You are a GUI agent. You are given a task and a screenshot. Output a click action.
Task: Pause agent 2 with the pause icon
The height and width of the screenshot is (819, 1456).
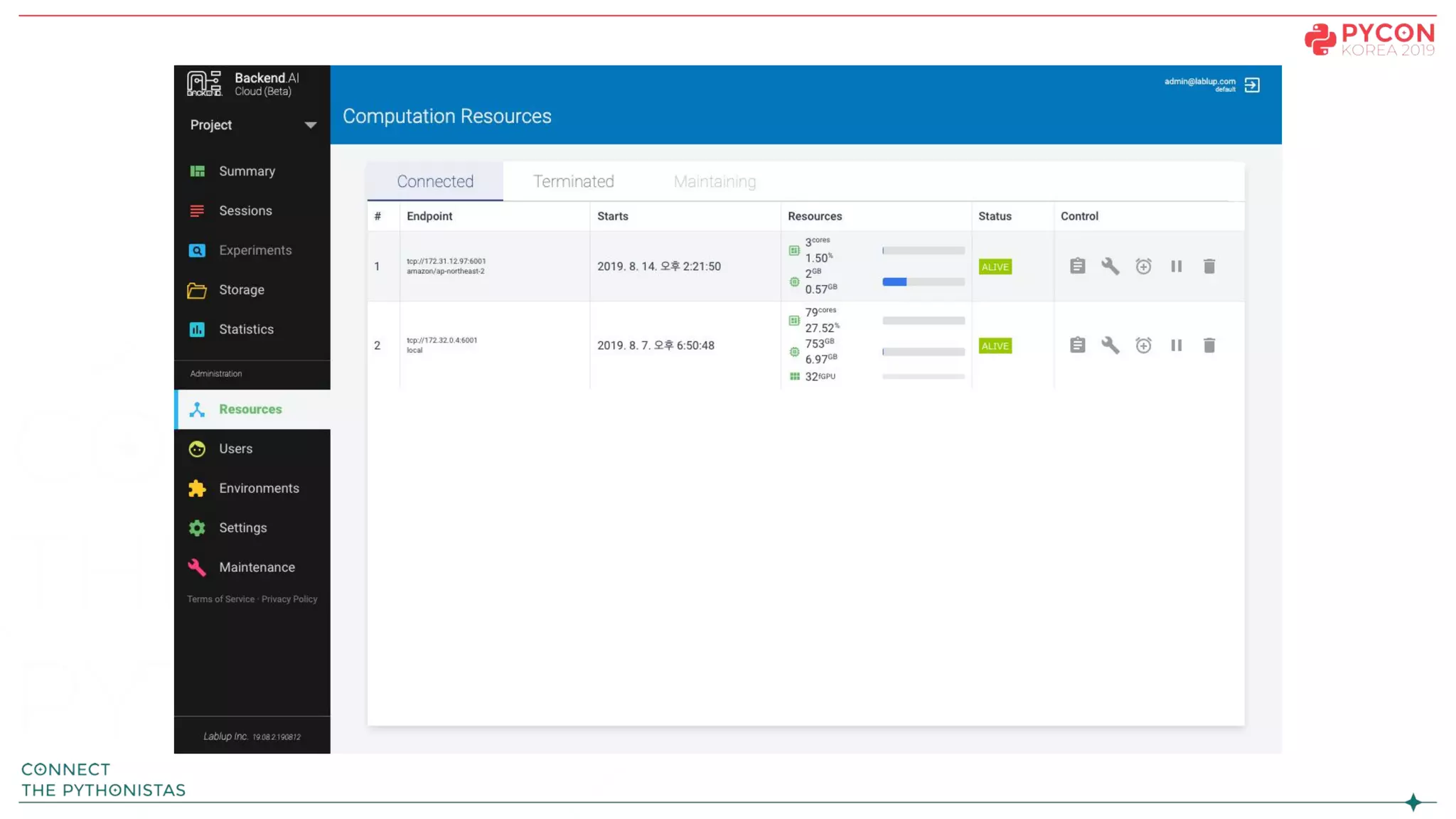coord(1177,346)
